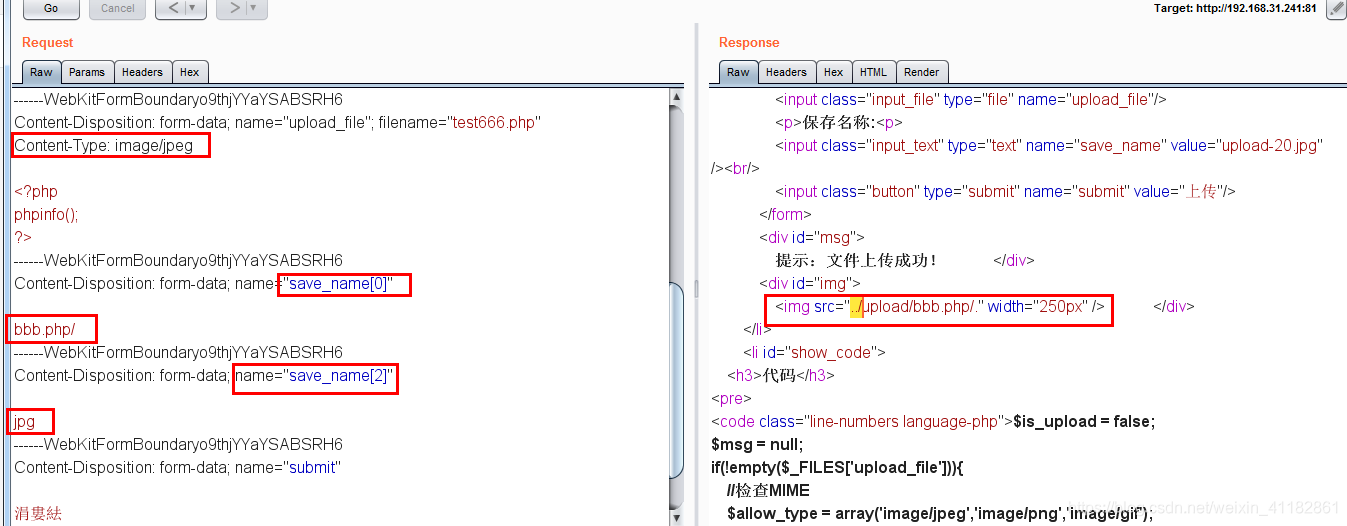Viewport: 1347px width, 526px height.
Task: Switch to the Response Render tab
Action: coord(922,72)
